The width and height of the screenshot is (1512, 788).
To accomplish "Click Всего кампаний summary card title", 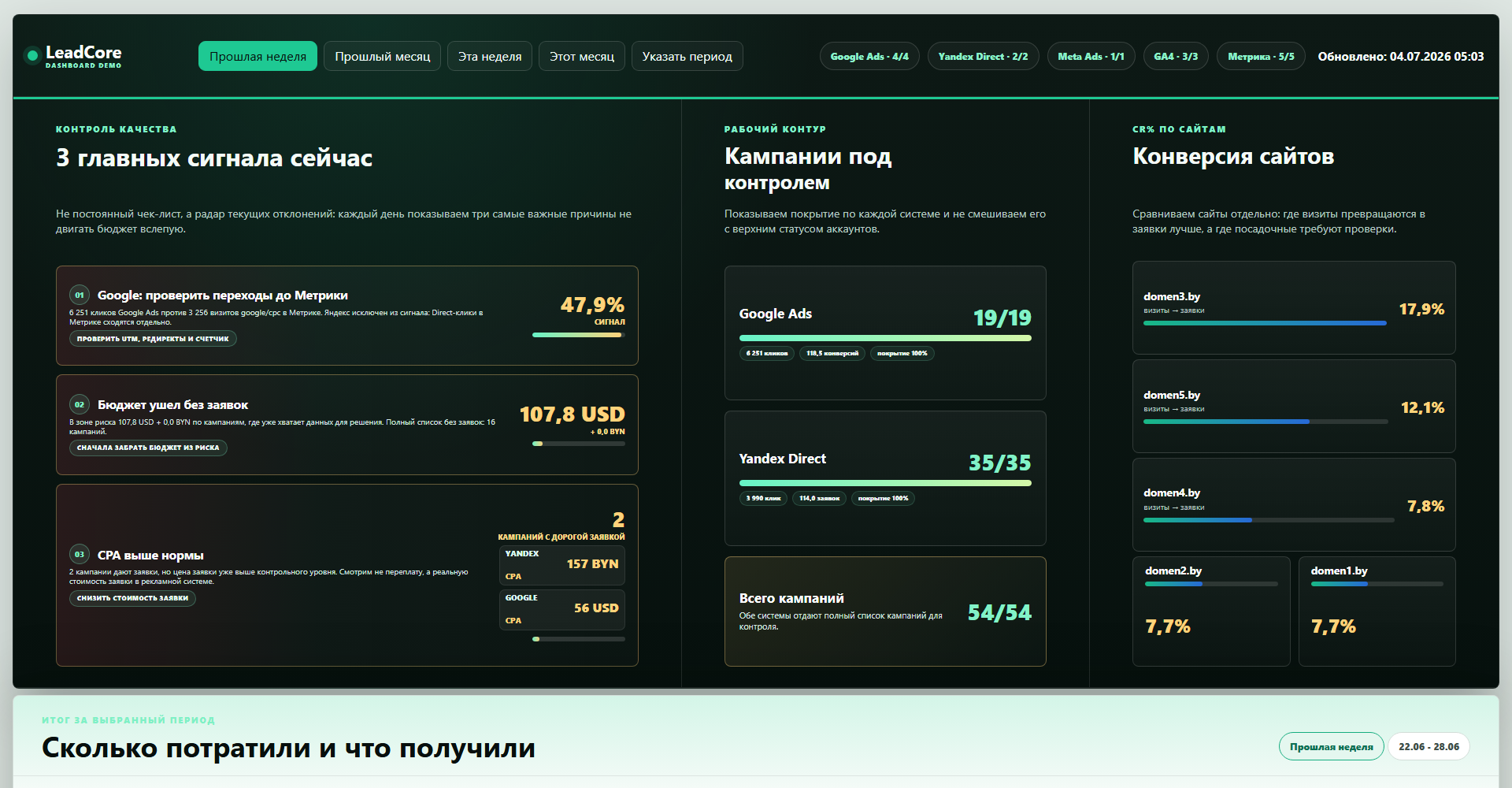I will click(x=791, y=598).
